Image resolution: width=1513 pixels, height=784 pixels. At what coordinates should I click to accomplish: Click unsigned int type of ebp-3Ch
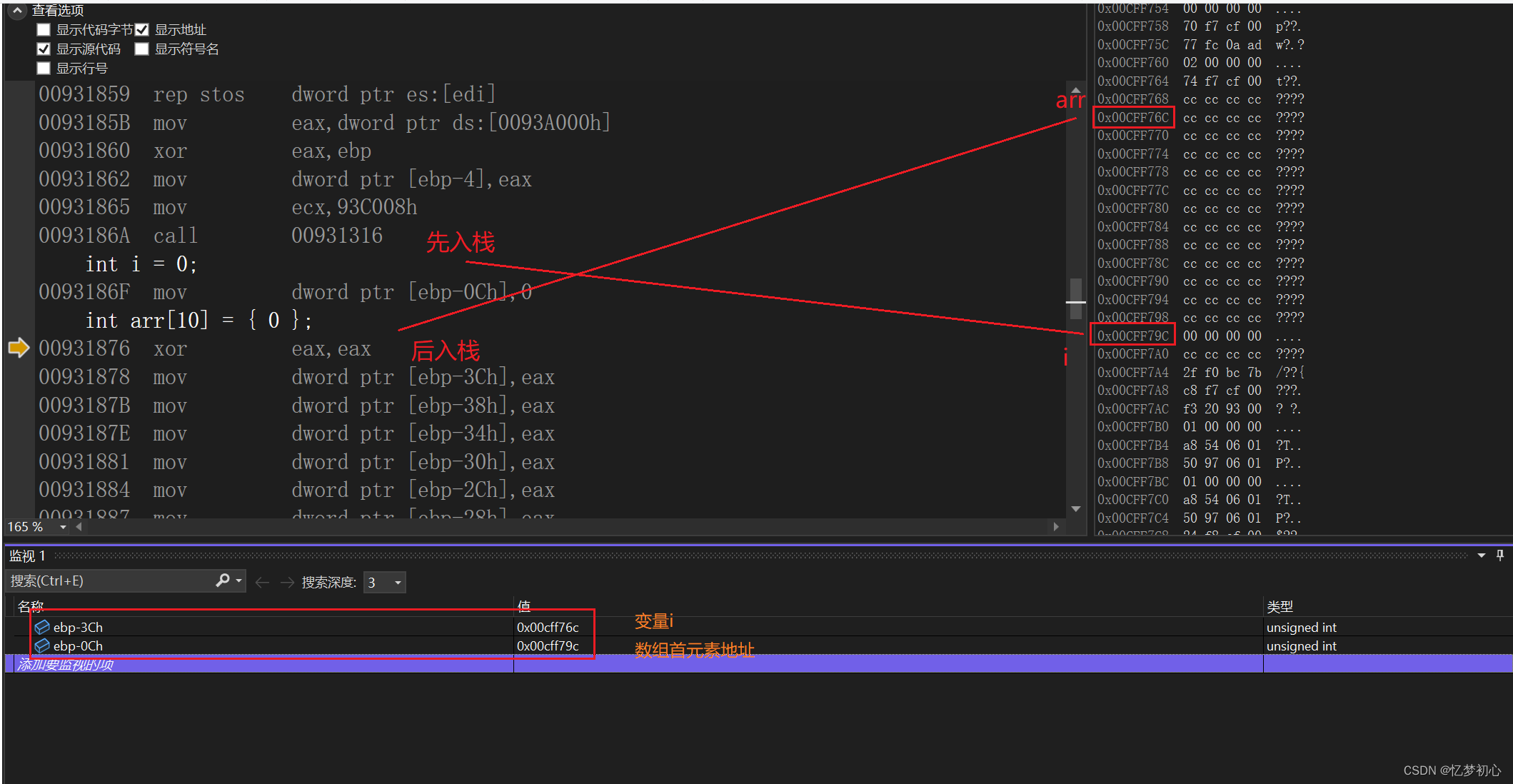pos(1301,627)
